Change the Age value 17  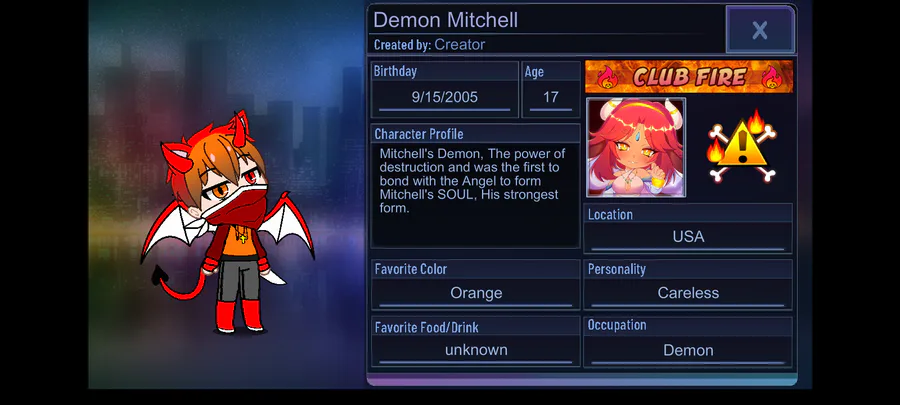[x=550, y=97]
